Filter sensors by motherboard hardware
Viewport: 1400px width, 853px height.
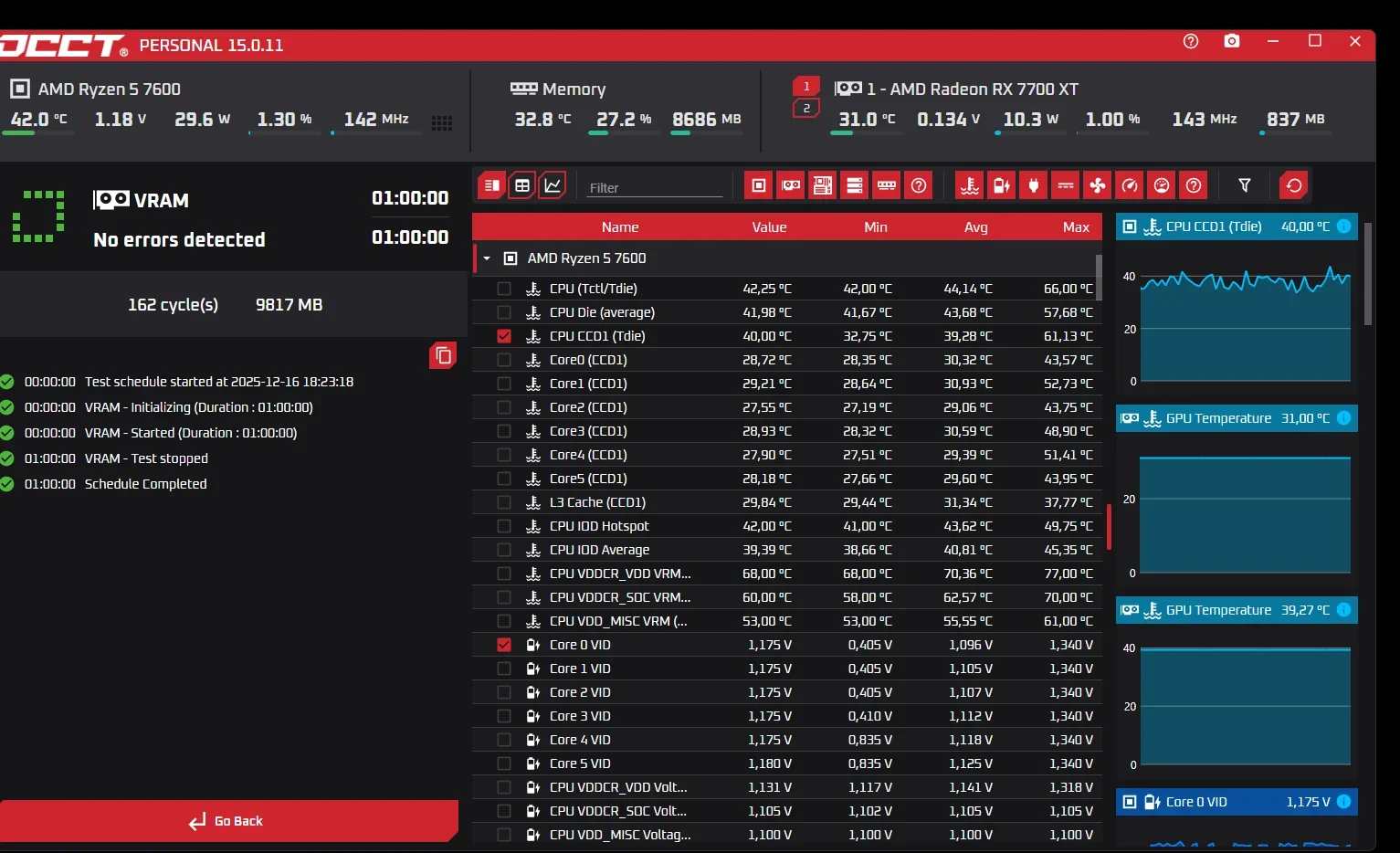[823, 185]
